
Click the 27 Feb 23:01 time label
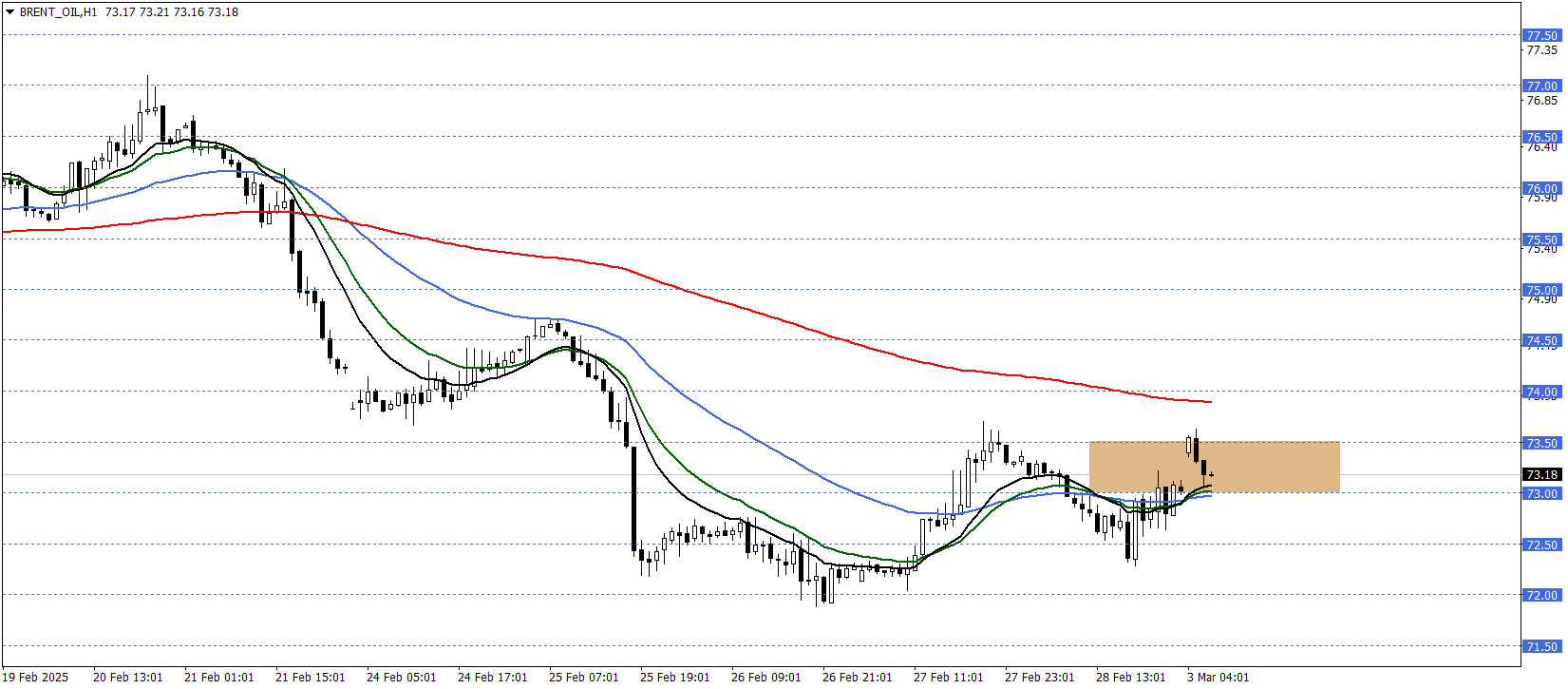tap(1040, 678)
